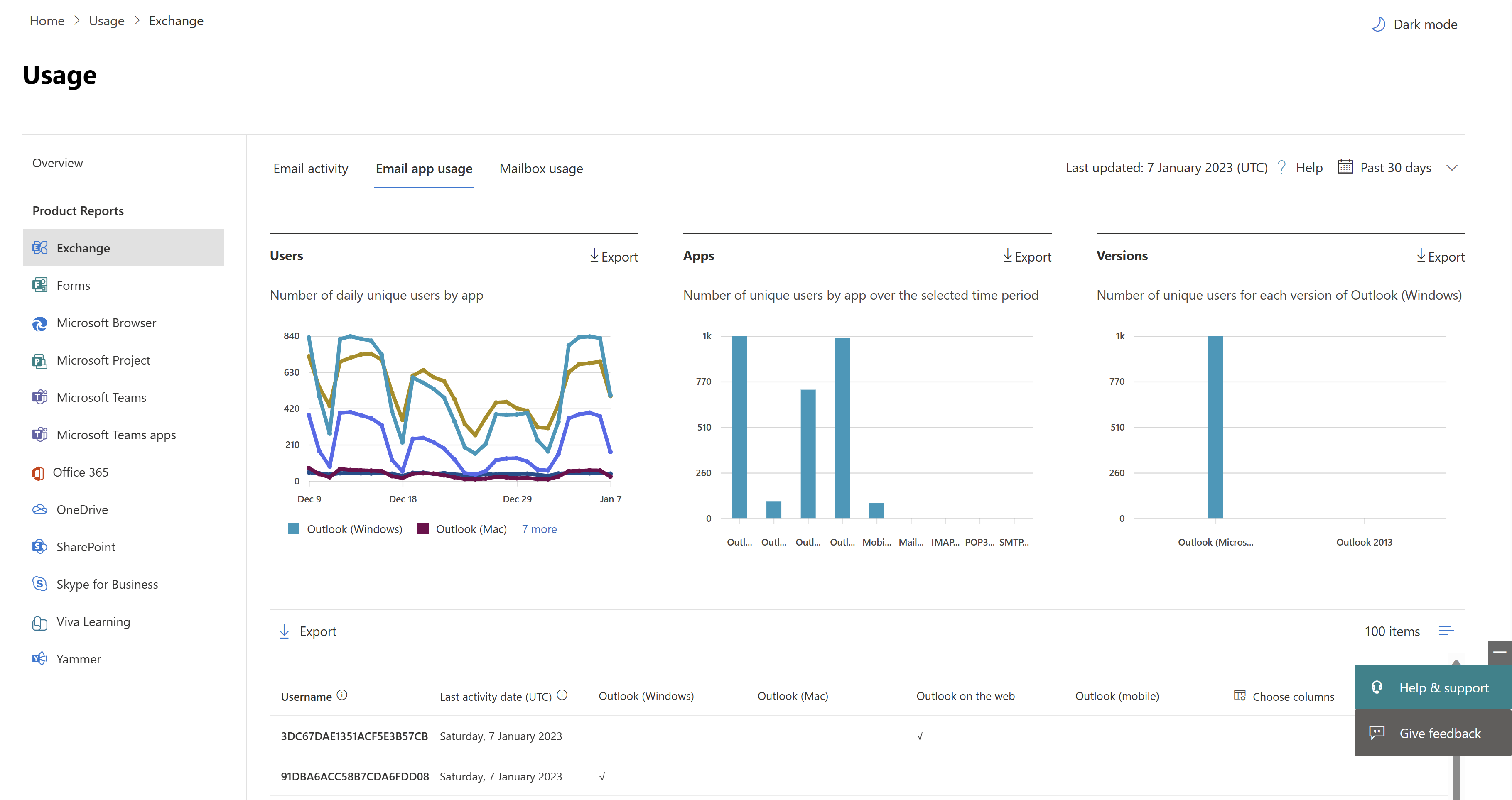Open Microsoft Teams report
Image resolution: width=1512 pixels, height=800 pixels.
click(101, 397)
